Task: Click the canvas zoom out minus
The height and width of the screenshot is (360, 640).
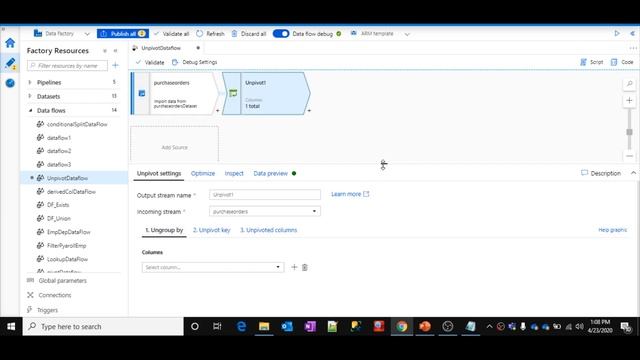Action: click(629, 156)
